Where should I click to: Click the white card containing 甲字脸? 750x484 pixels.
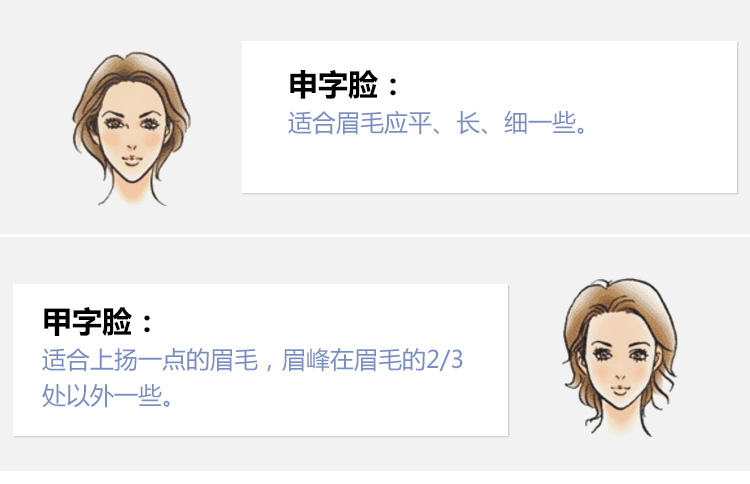(261, 360)
